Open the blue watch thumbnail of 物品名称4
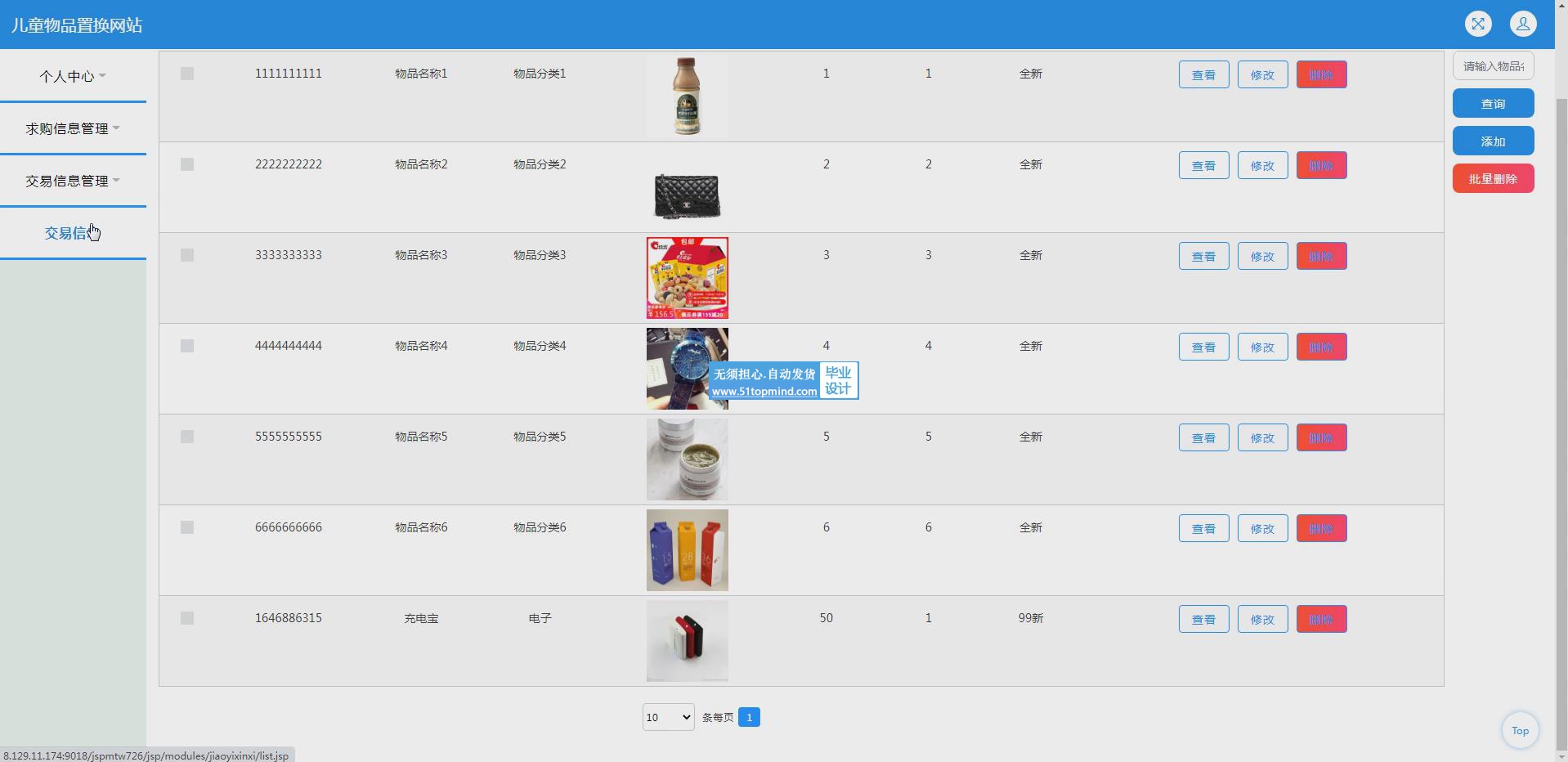The width and height of the screenshot is (1568, 762). (687, 369)
